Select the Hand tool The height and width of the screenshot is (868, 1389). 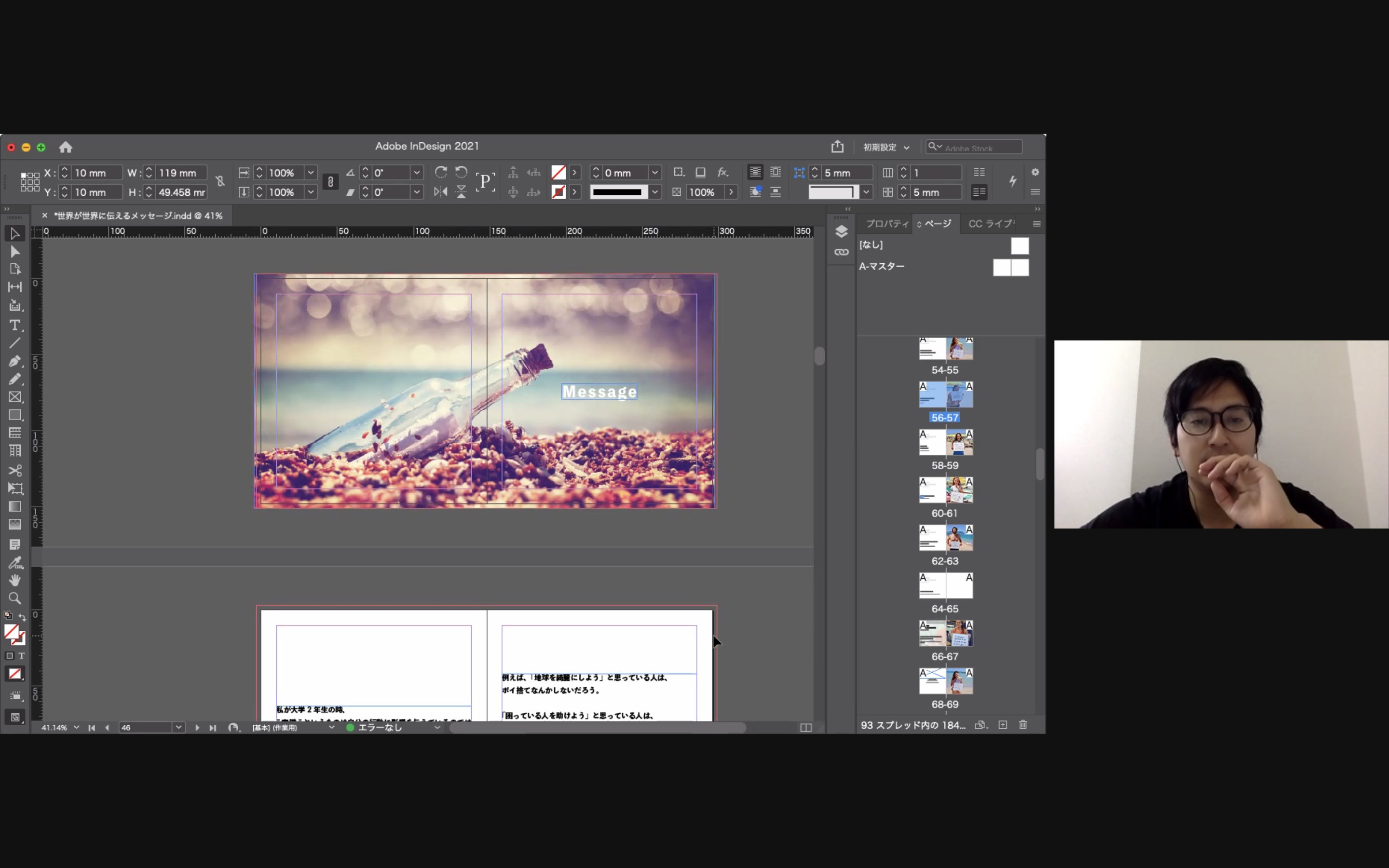pos(15,580)
